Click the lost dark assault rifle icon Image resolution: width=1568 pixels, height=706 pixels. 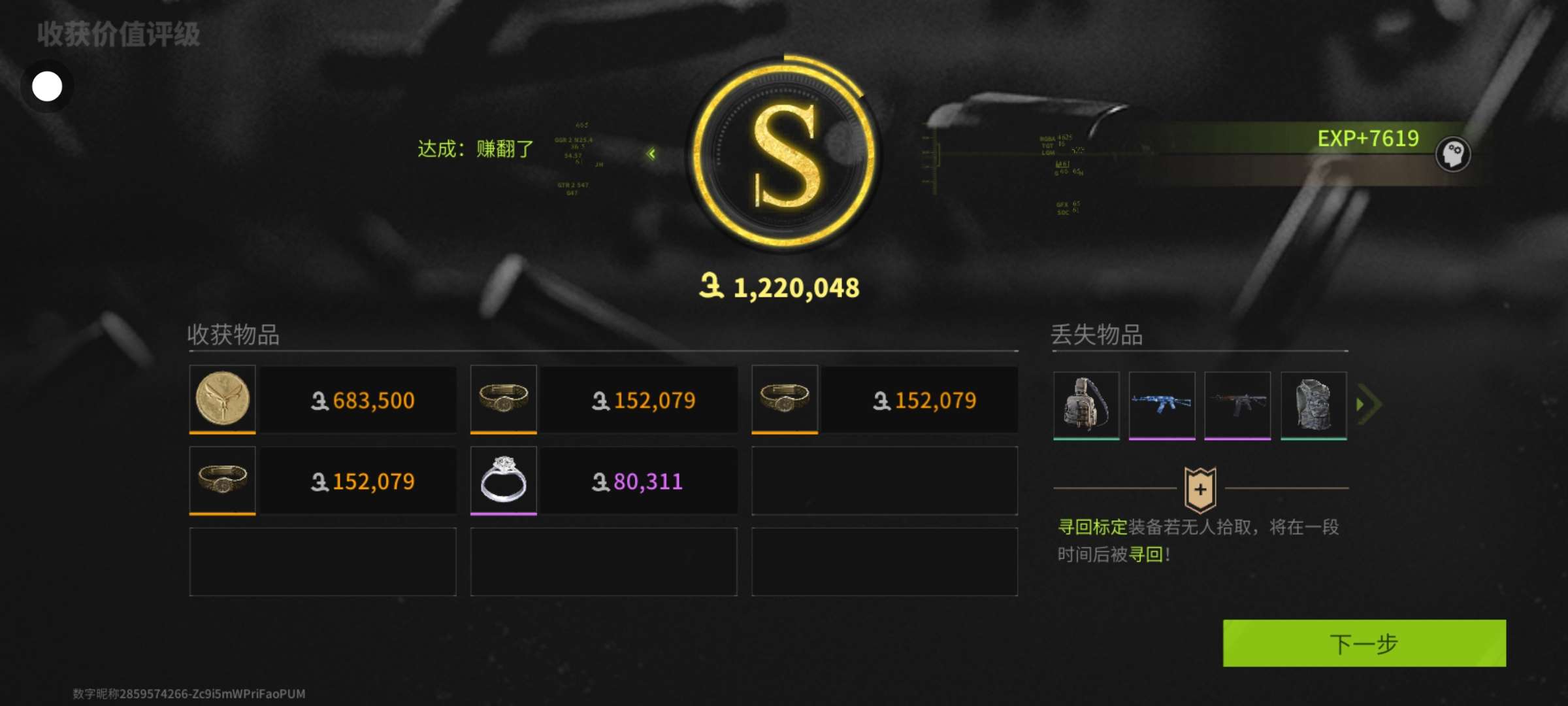1237,405
